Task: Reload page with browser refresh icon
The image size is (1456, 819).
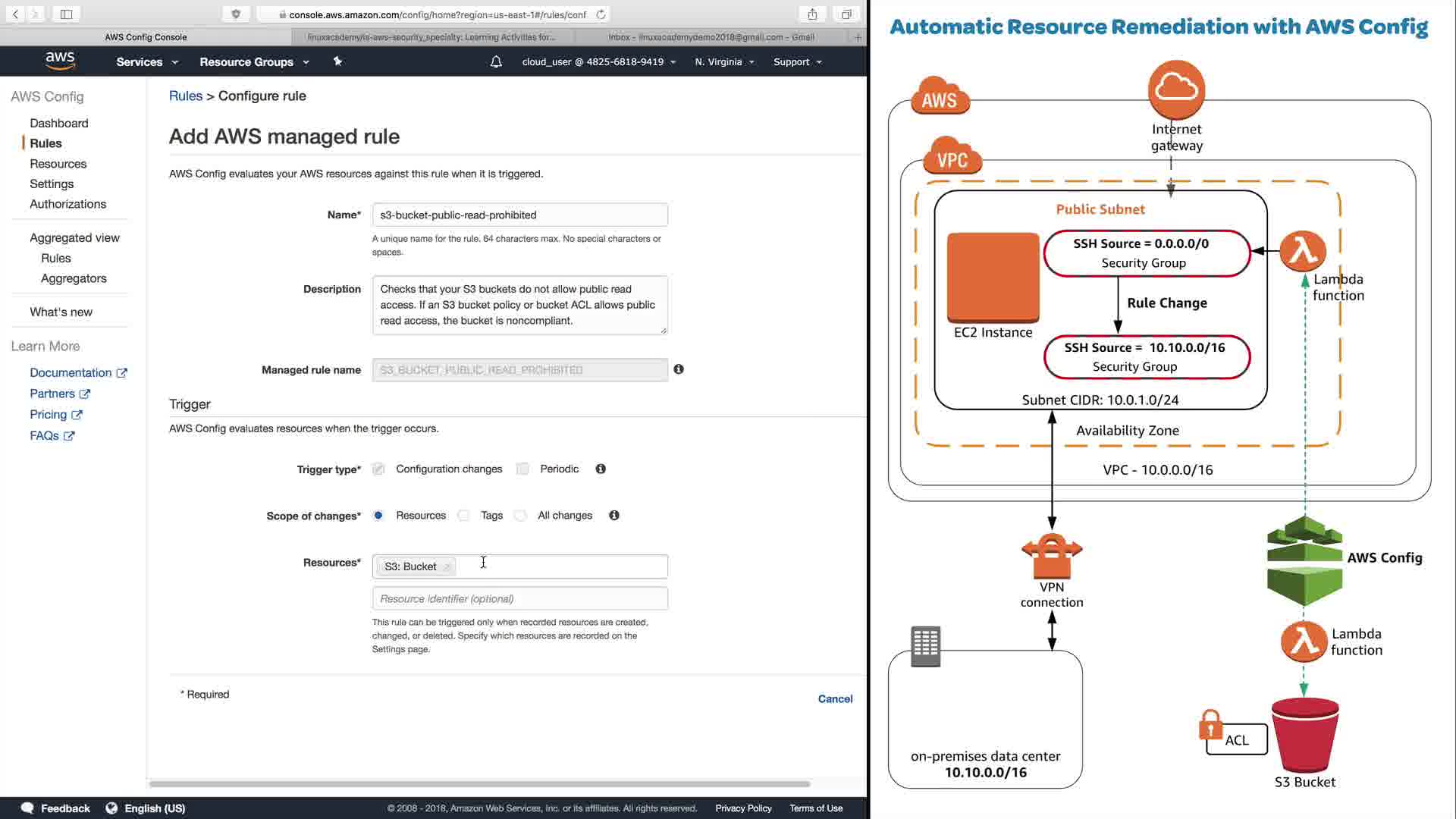Action: [601, 14]
